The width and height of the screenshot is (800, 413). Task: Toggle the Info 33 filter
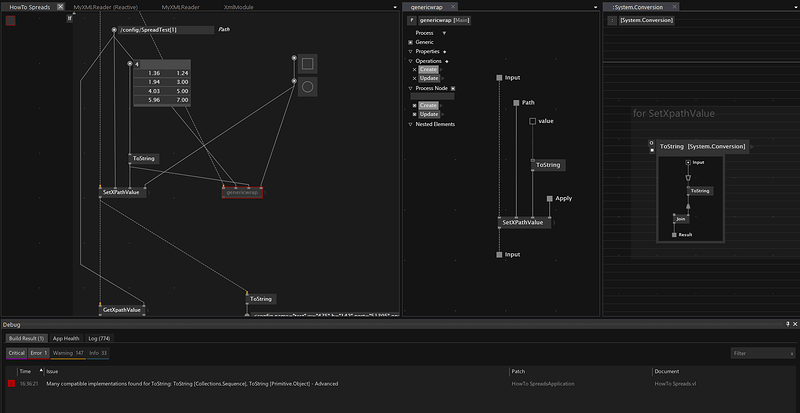98,353
